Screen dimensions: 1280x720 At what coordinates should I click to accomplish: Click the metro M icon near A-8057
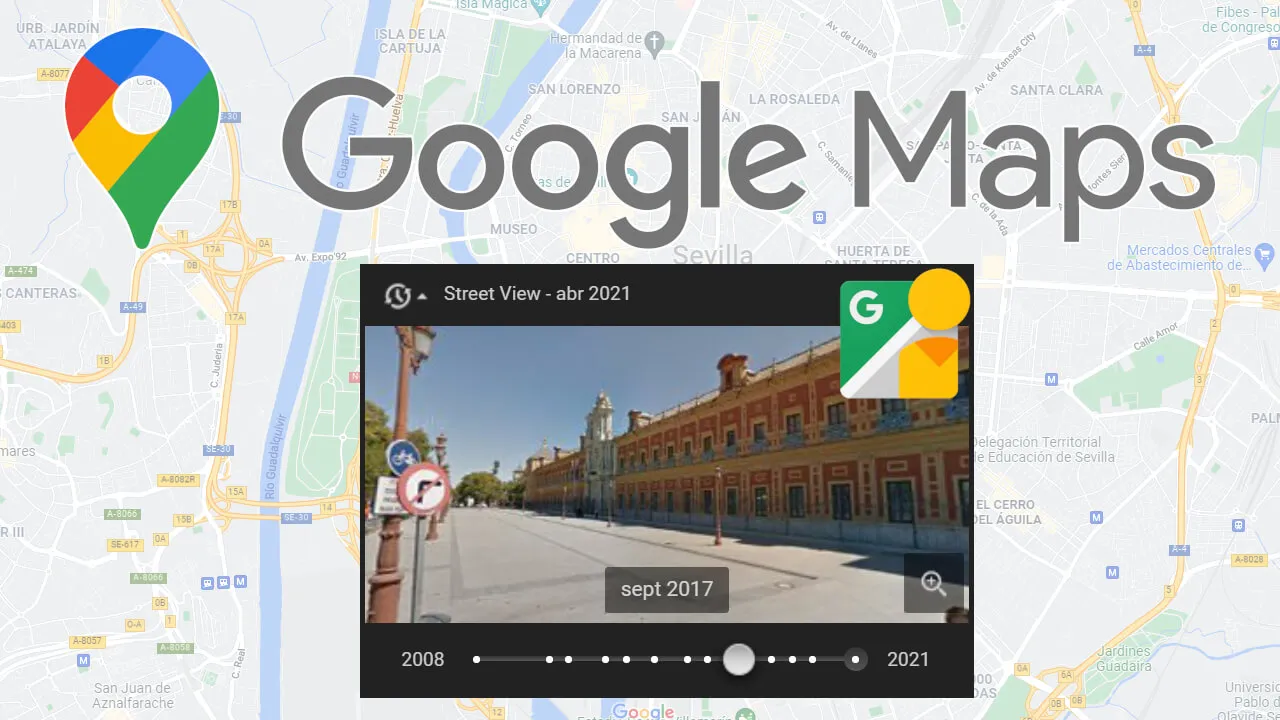83,661
